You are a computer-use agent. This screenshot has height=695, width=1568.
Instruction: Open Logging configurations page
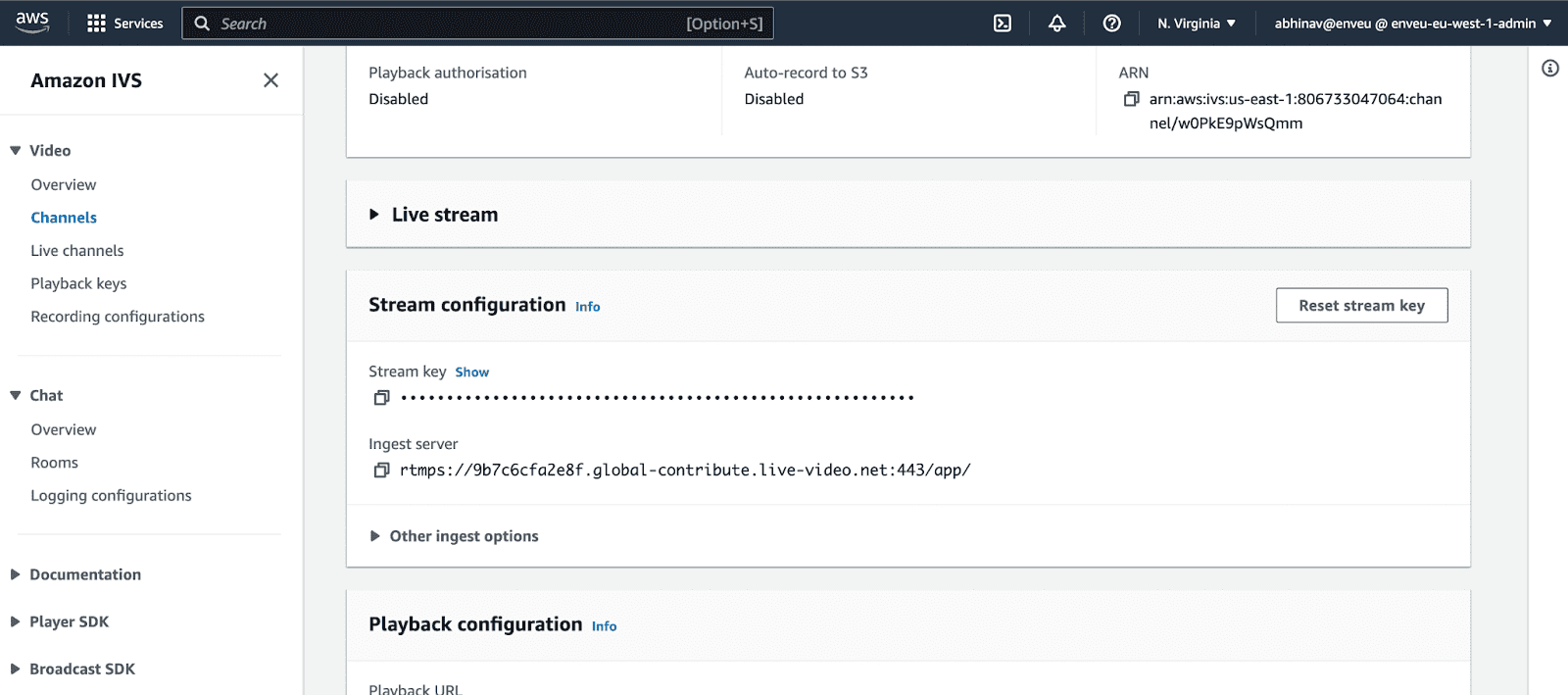(111, 496)
